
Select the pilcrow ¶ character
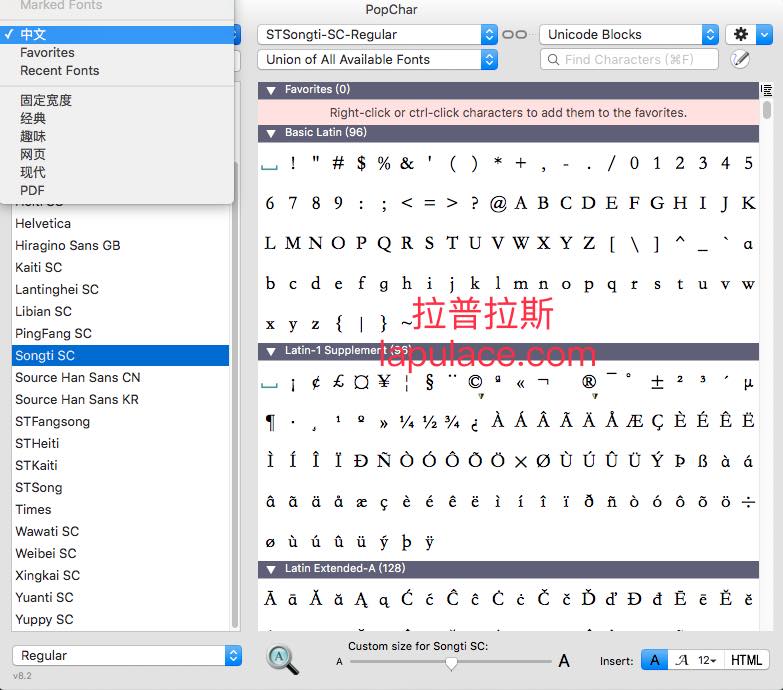270,422
